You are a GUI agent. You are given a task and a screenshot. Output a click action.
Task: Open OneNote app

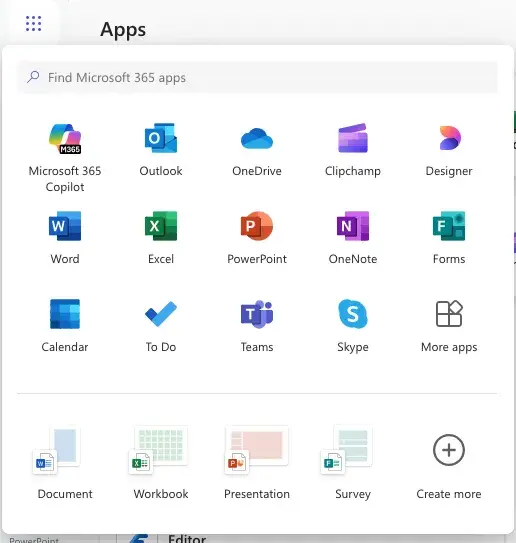[353, 238]
